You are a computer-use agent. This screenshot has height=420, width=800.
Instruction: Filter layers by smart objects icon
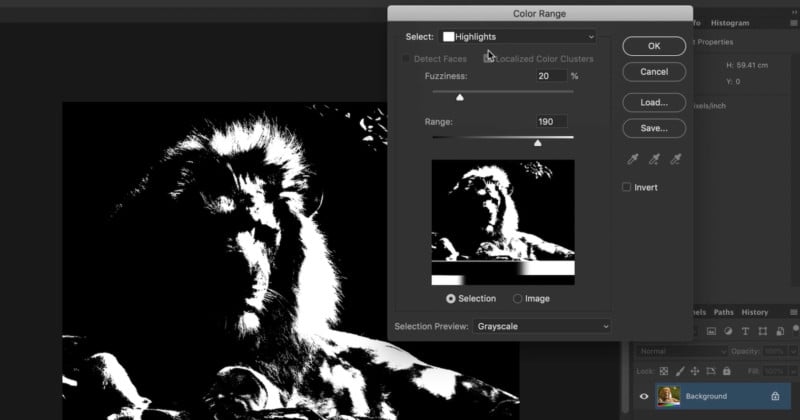coord(780,331)
